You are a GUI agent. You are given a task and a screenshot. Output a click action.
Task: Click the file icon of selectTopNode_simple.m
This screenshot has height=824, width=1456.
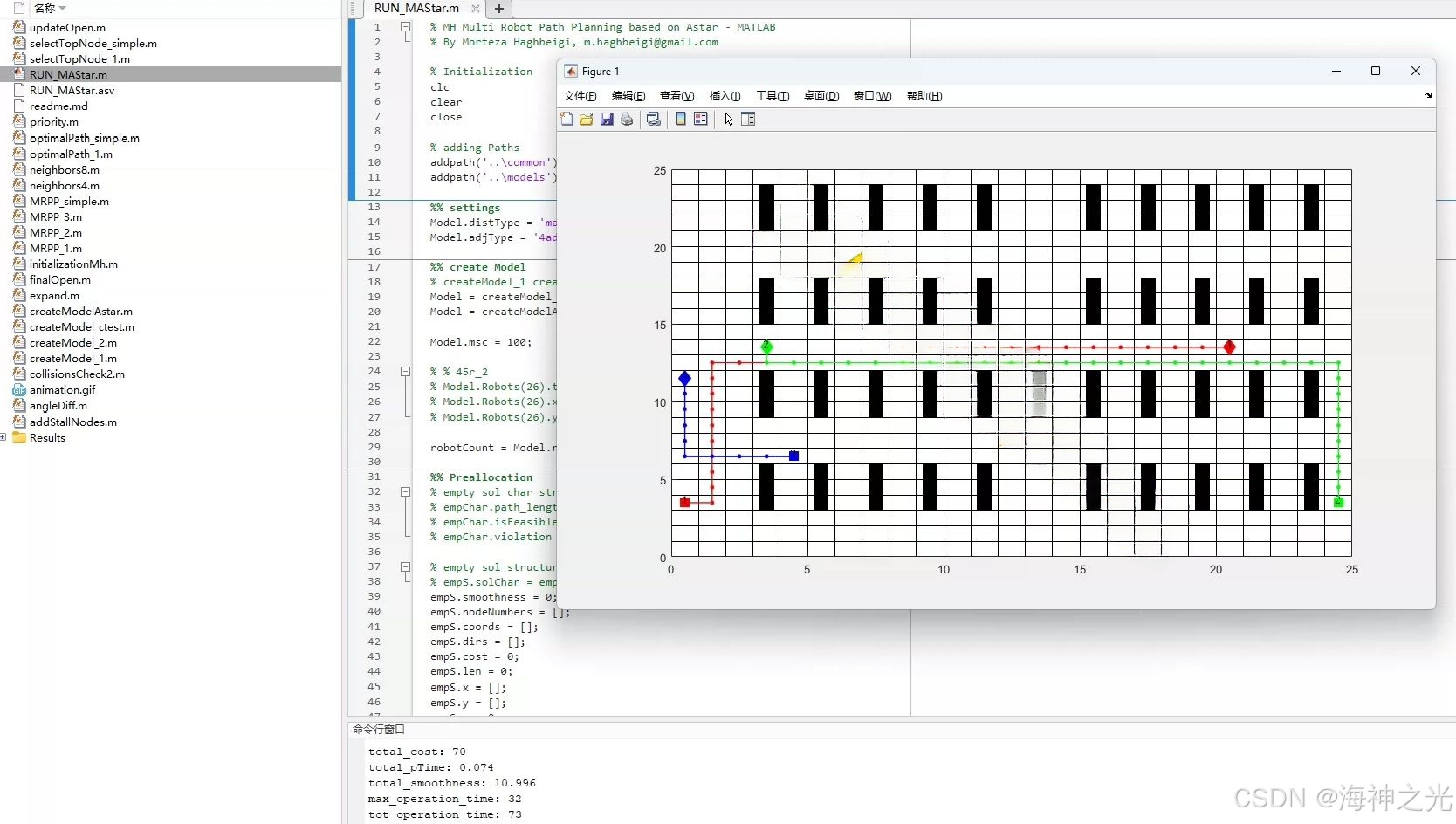(19, 43)
